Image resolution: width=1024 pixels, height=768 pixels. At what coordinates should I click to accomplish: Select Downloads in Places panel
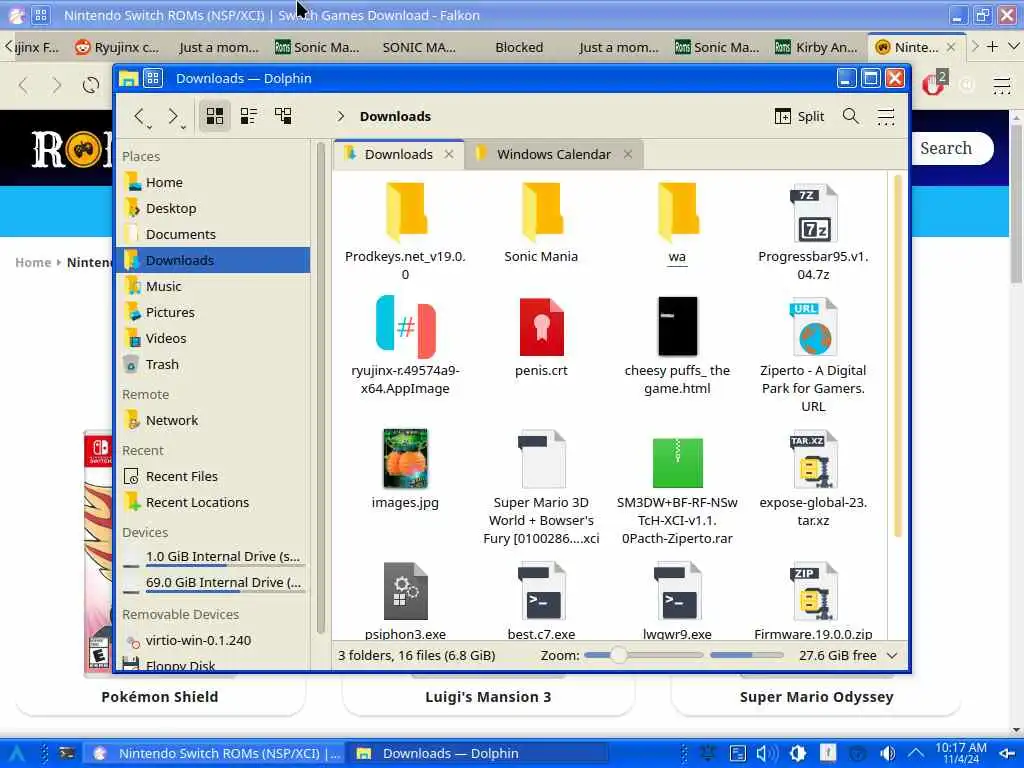click(x=214, y=260)
